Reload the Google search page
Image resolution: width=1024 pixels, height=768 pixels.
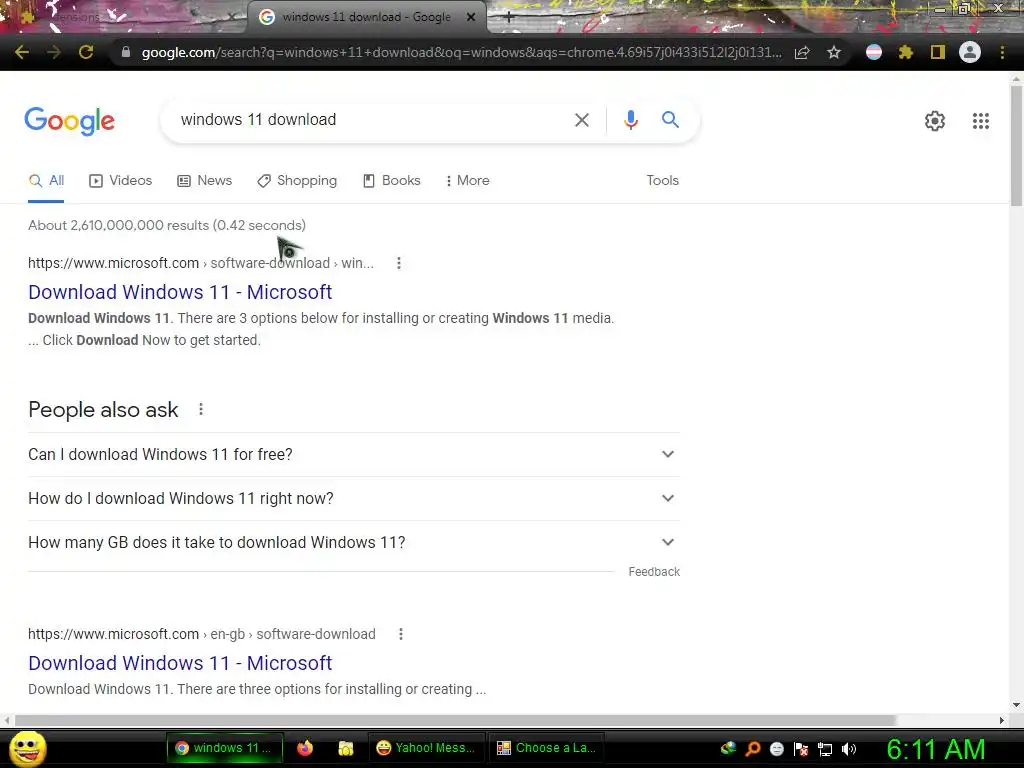click(86, 52)
